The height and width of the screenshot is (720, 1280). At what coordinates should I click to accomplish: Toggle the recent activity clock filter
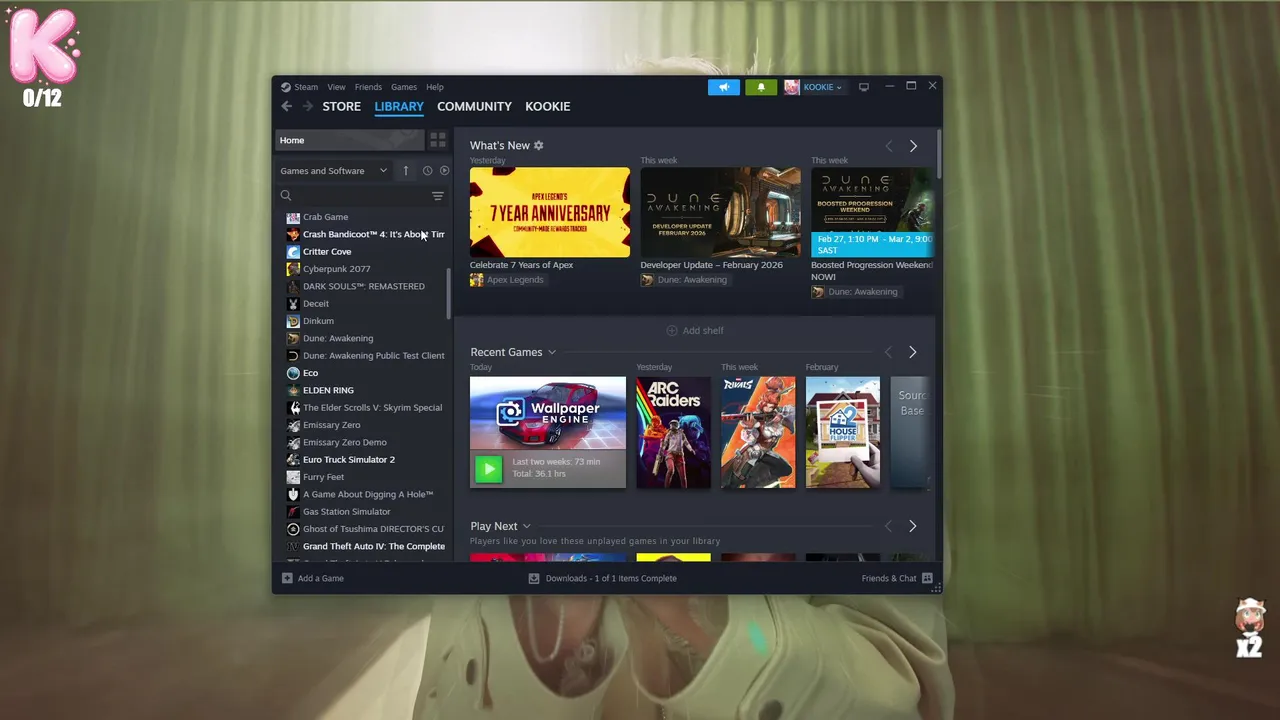[x=427, y=171]
